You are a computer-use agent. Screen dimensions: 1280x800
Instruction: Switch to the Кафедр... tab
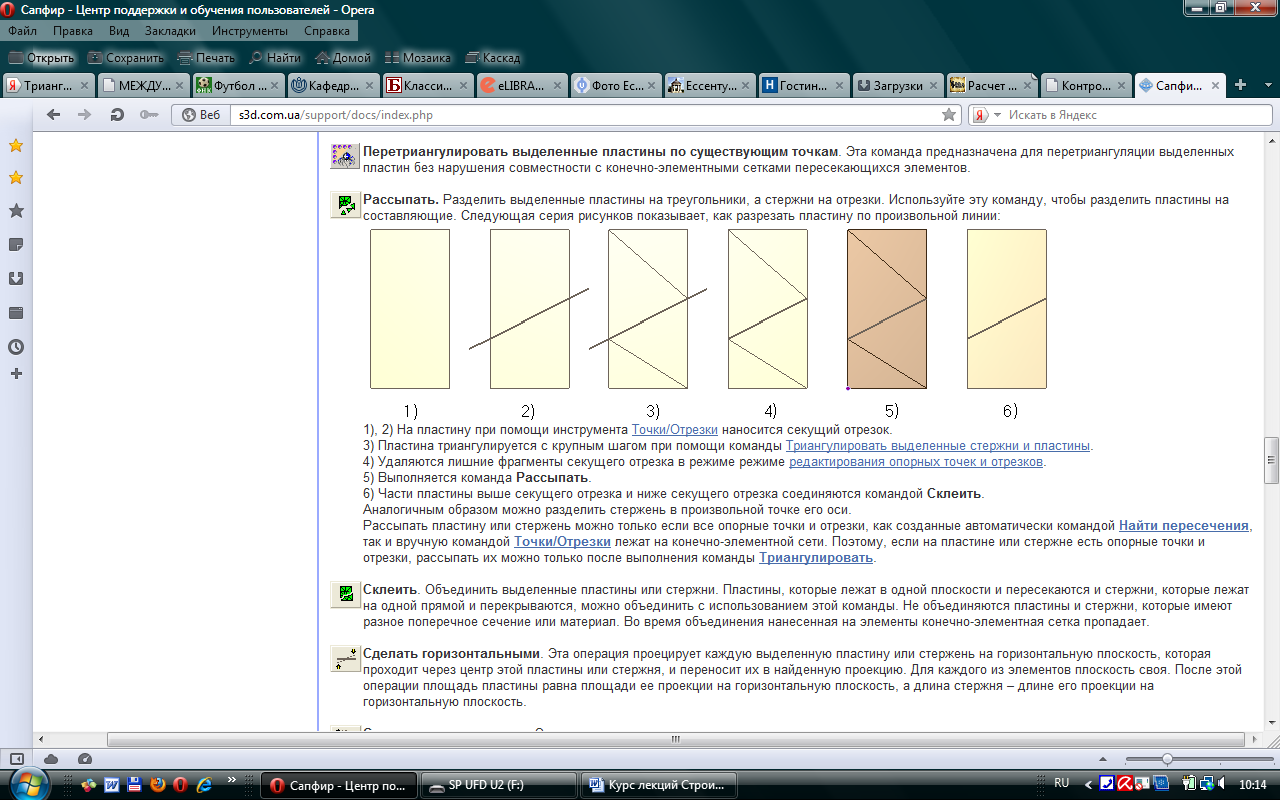pos(333,85)
